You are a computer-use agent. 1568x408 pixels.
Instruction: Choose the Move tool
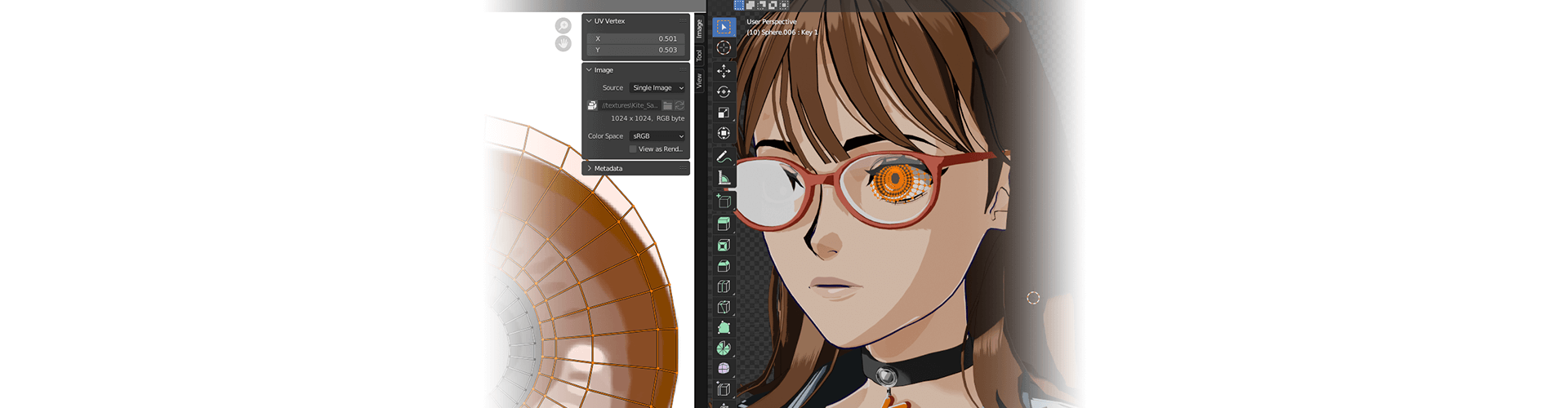[724, 71]
